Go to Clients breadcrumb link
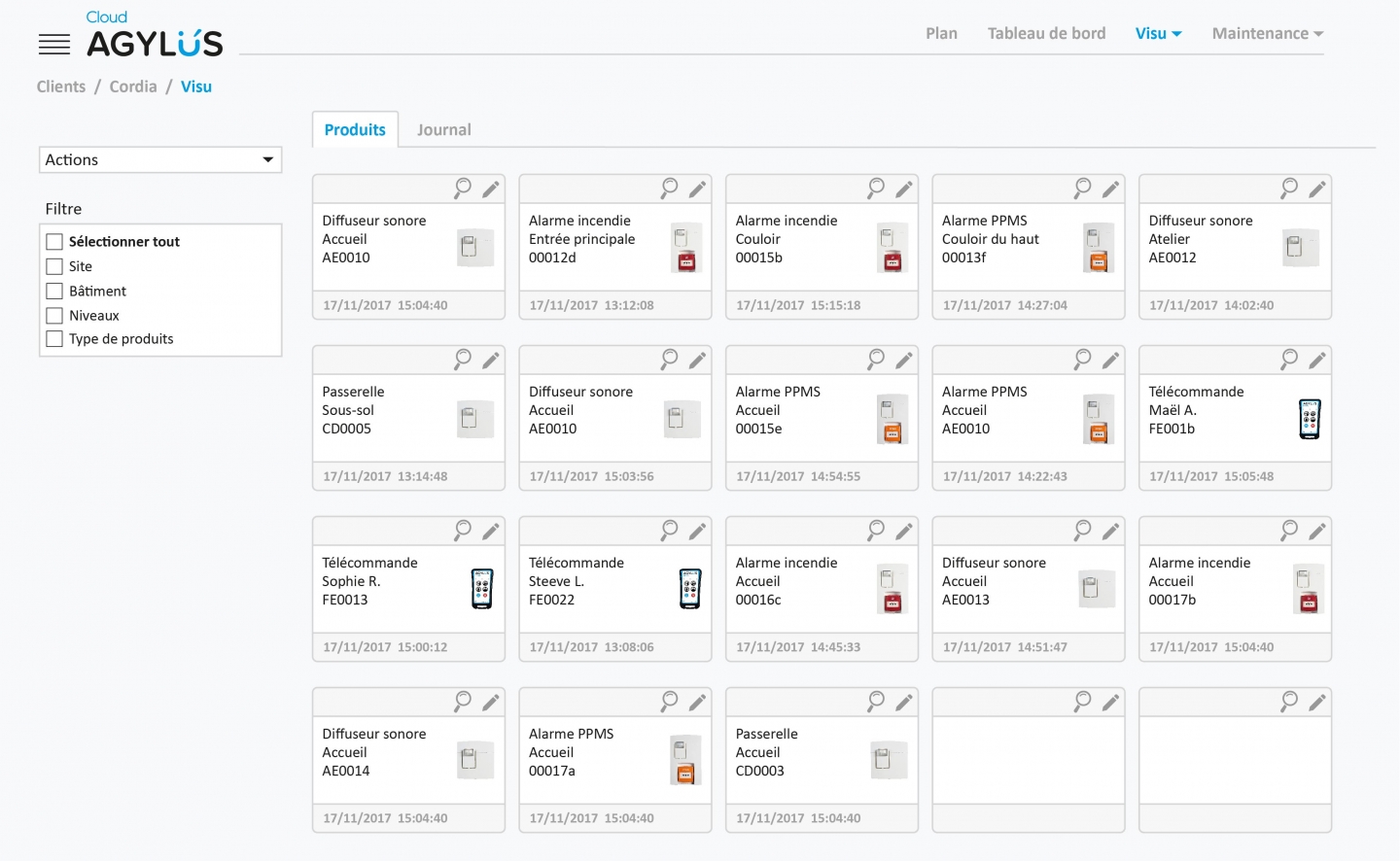Viewport: 1400px width, 861px height. point(61,86)
